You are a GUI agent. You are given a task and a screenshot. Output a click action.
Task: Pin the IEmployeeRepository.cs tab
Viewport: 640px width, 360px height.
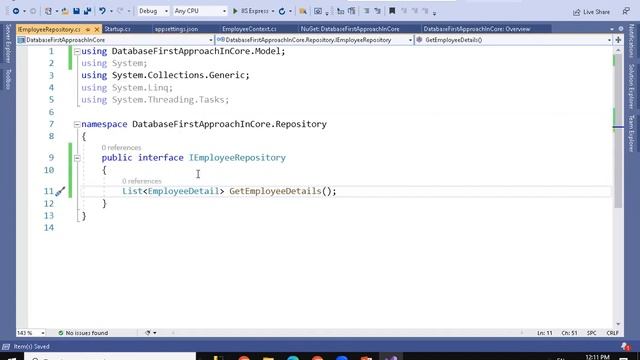[88, 29]
